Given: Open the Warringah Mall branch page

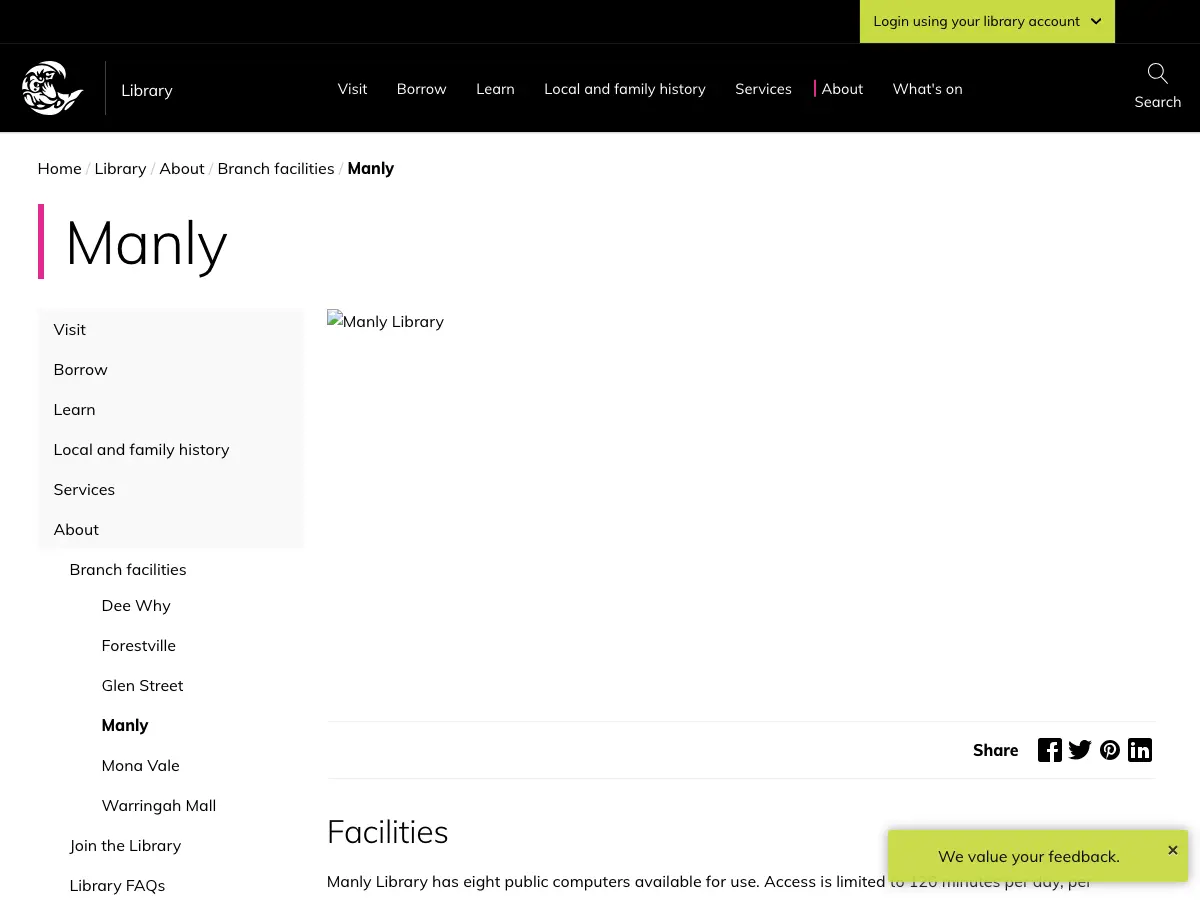Looking at the screenshot, I should pos(158,805).
